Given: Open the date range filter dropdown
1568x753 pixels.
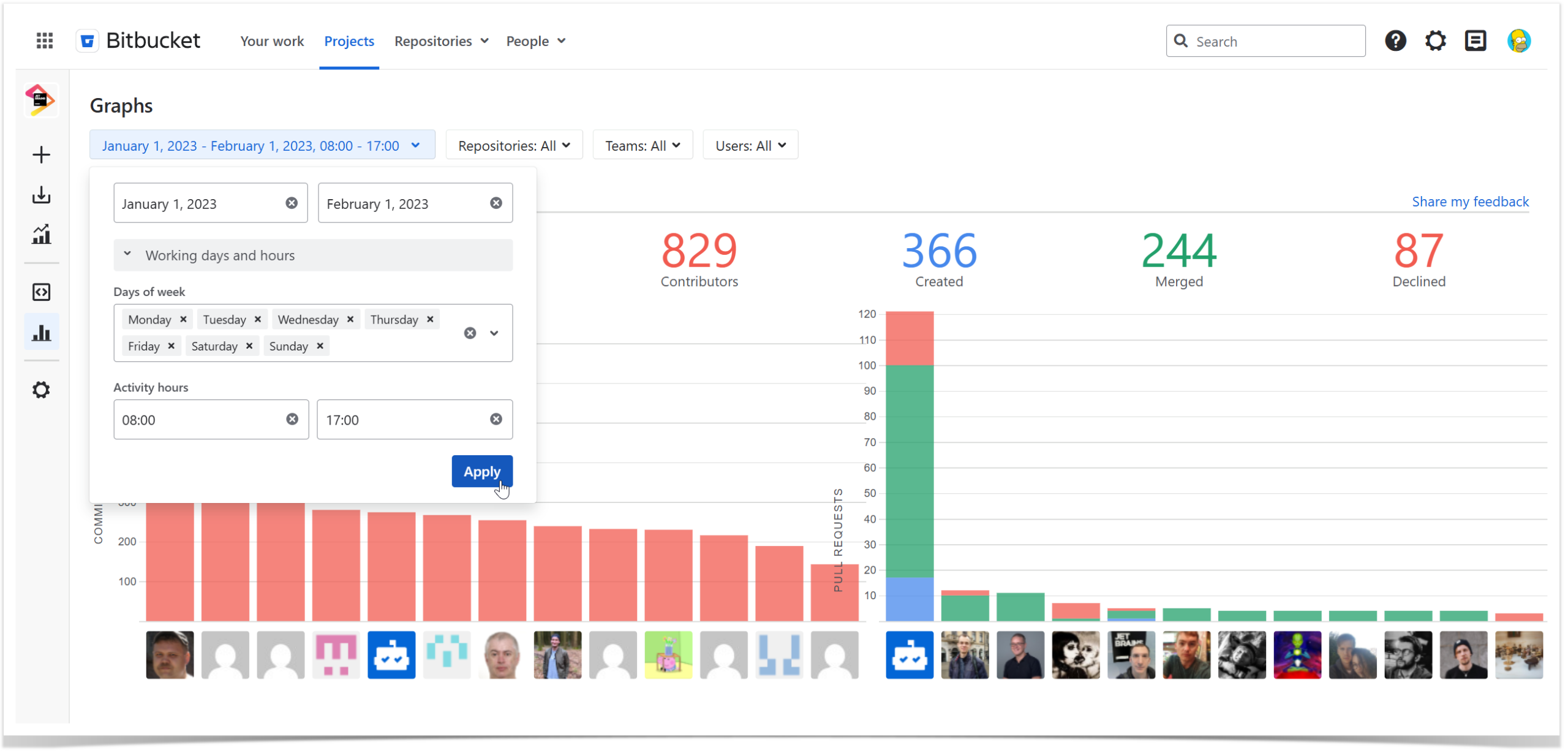Looking at the screenshot, I should point(262,145).
